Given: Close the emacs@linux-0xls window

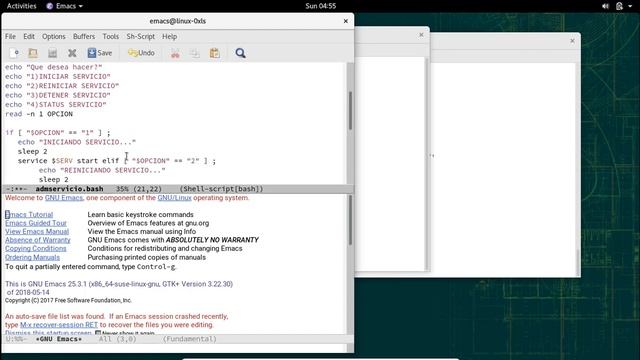Looking at the screenshot, I should coord(346,21).
